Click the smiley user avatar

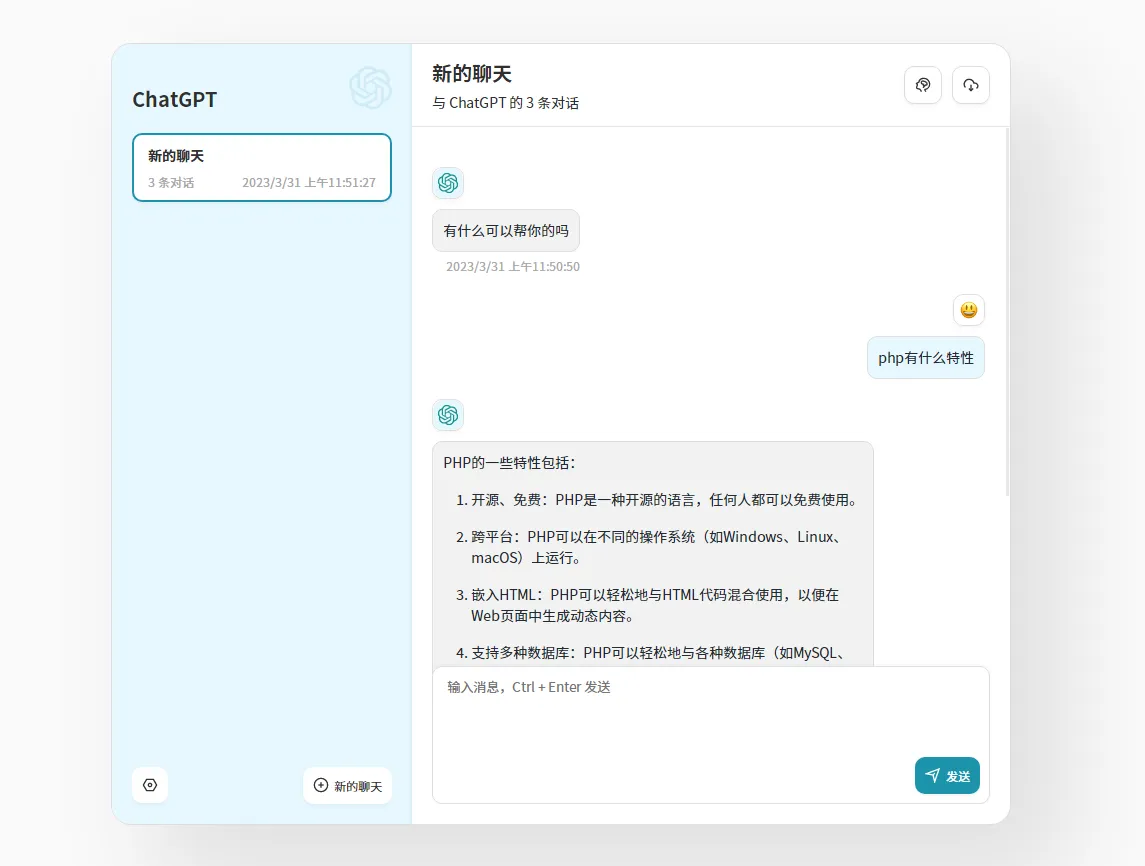(969, 310)
